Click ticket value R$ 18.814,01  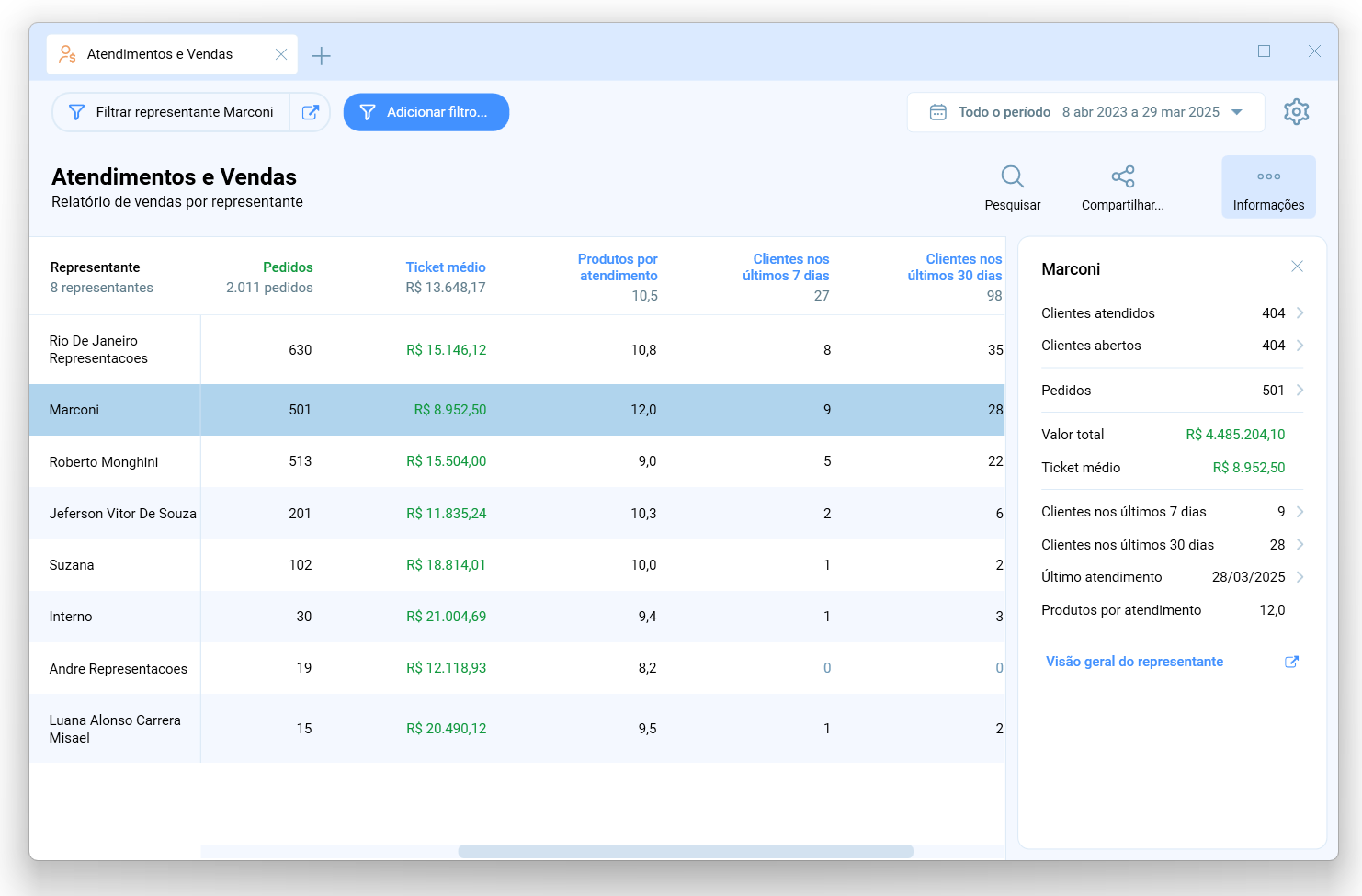click(x=447, y=565)
